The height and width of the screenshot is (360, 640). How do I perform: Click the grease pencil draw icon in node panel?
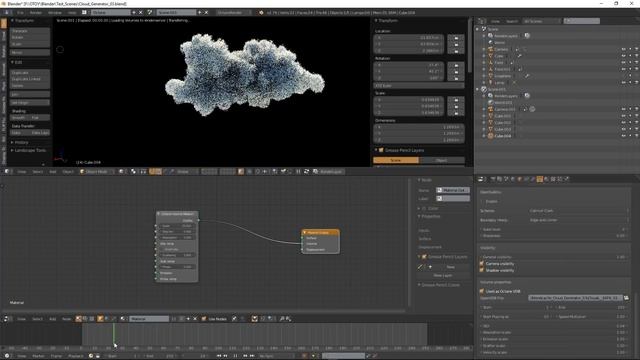(x=420, y=267)
